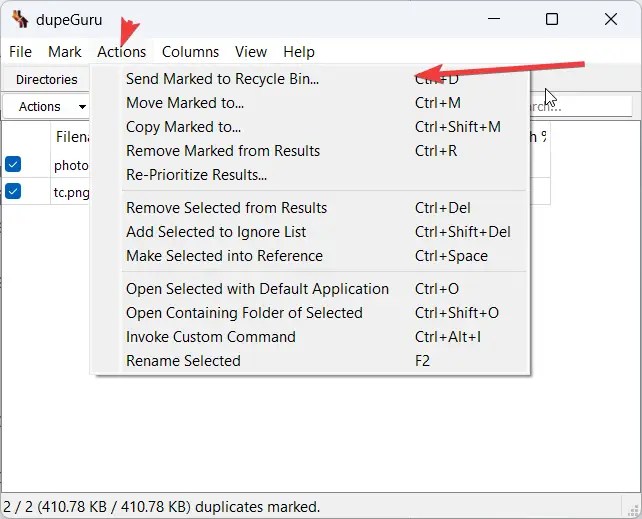Expand the Actions dropdown button
The image size is (642, 519).
pyautogui.click(x=47, y=107)
